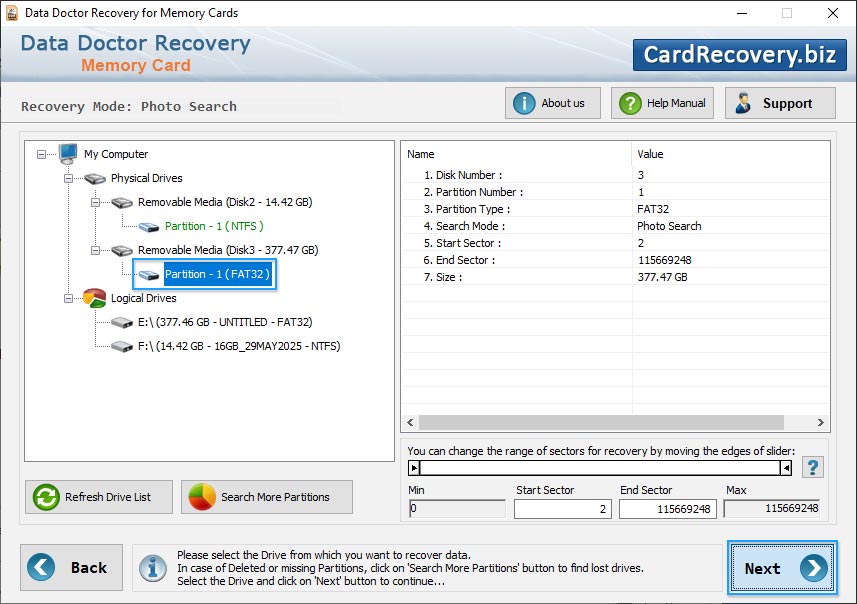This screenshot has width=857, height=604.
Task: Click the scroll left arrow of details table
Action: pyautogui.click(x=410, y=423)
